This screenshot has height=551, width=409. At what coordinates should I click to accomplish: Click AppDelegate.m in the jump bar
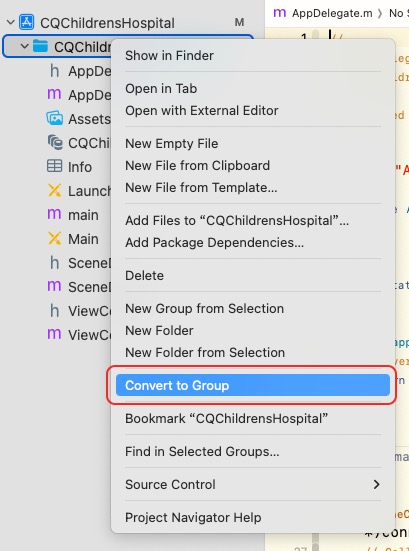point(323,13)
